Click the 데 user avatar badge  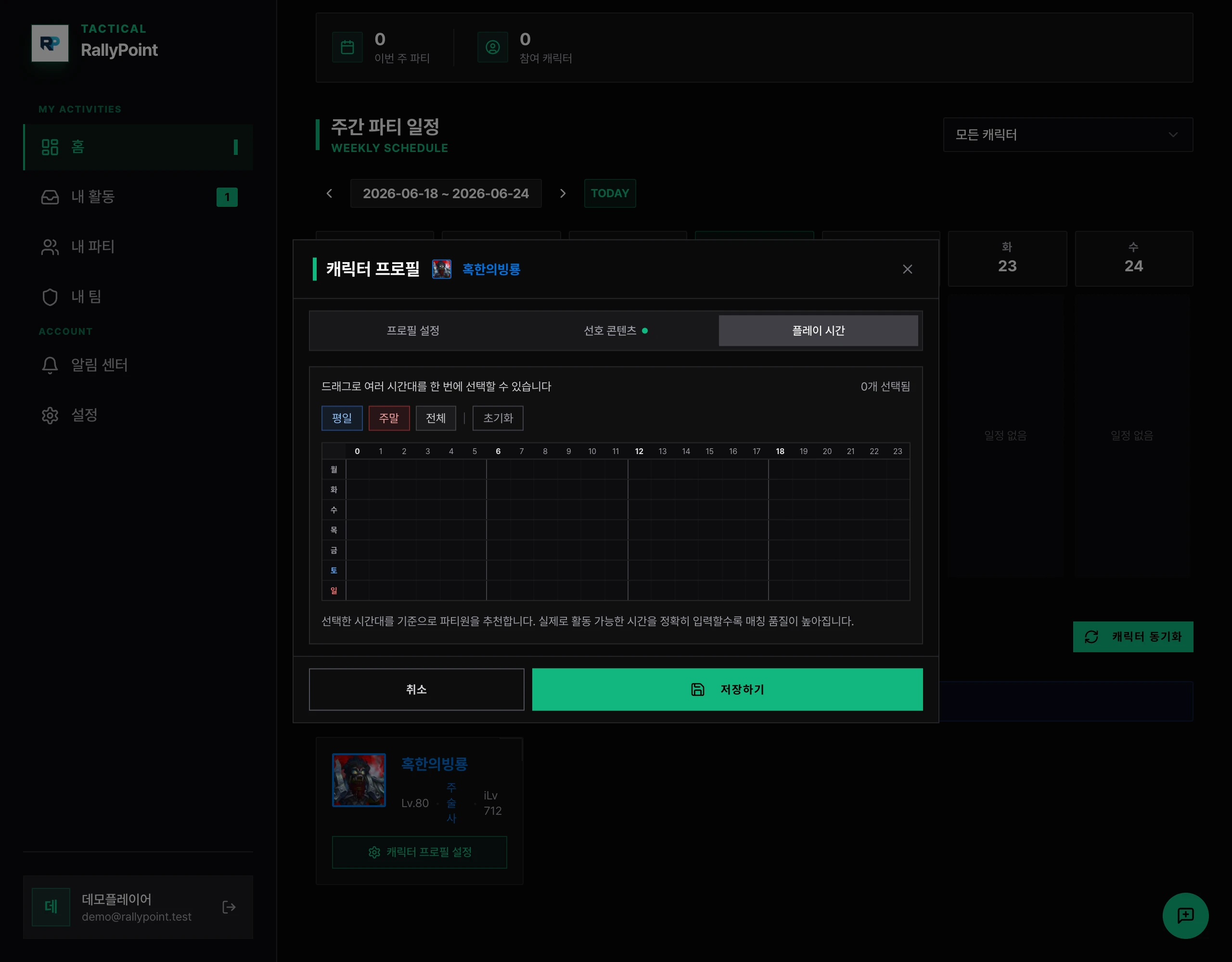[x=51, y=907]
